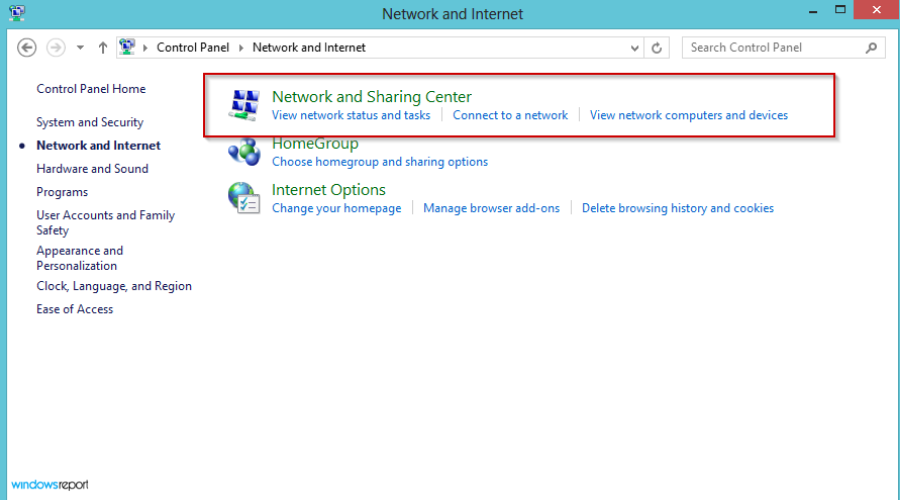Screen dimensions: 900x500
Task: Close the Network and Internet window
Action: pyautogui.click(x=876, y=10)
